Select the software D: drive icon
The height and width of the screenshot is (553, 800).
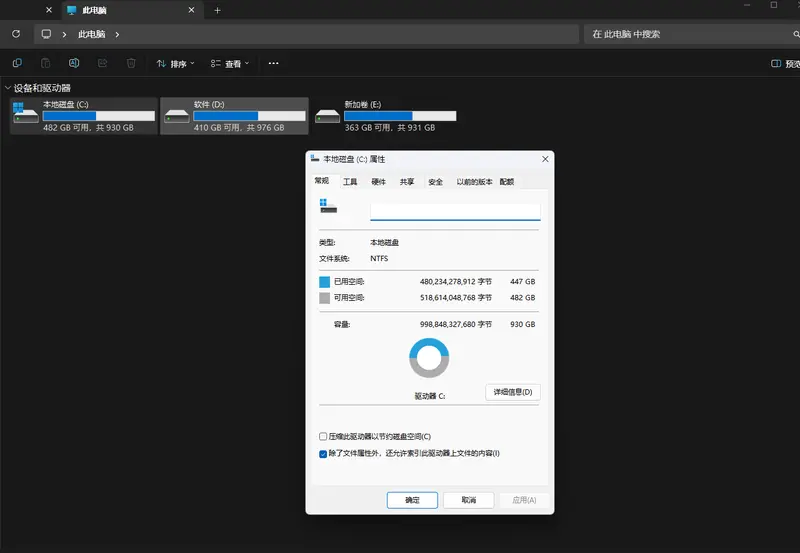pos(177,116)
